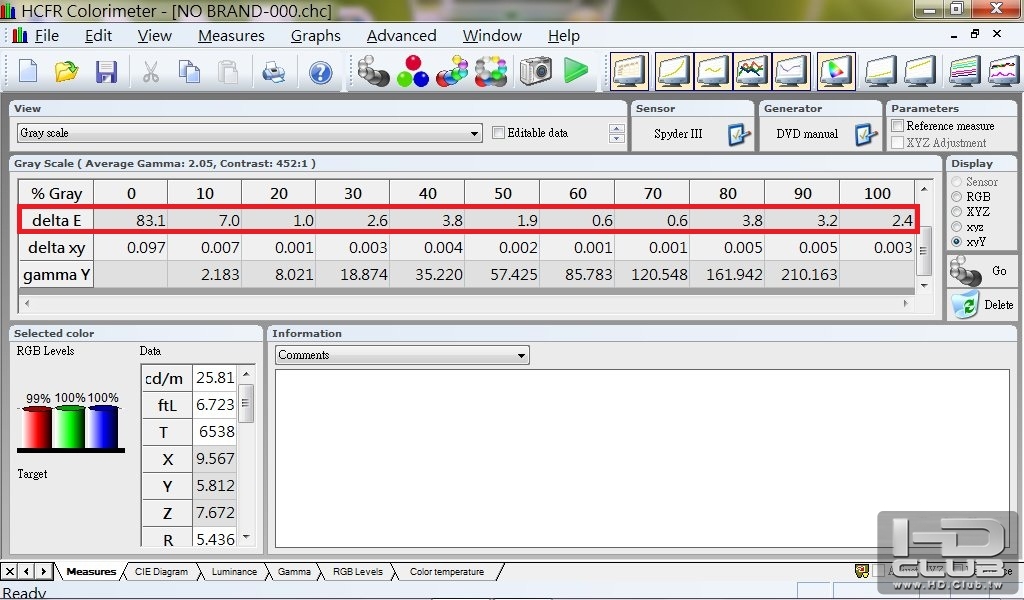This screenshot has width=1024, height=600.
Task: Open the color temperature graph monitor icon
Action: click(792, 71)
